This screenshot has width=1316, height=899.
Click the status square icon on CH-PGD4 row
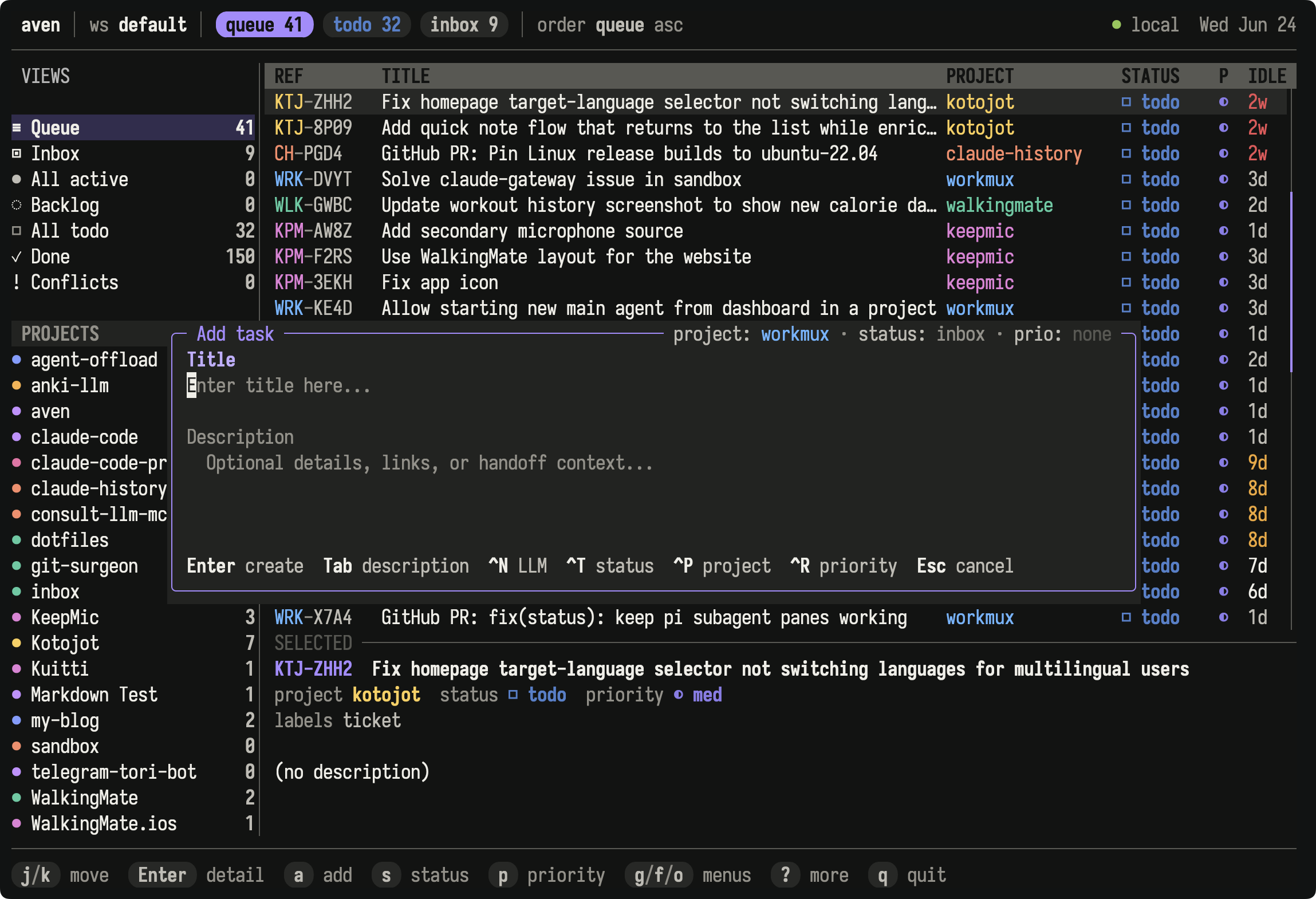(x=1126, y=153)
